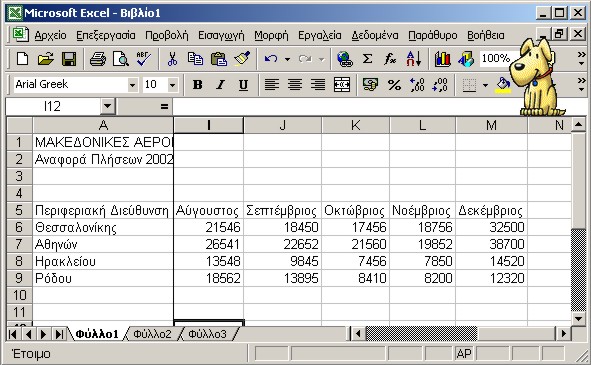Open Print Preview magnifier icon
Image resolution: width=591 pixels, height=365 pixels.
point(121,59)
